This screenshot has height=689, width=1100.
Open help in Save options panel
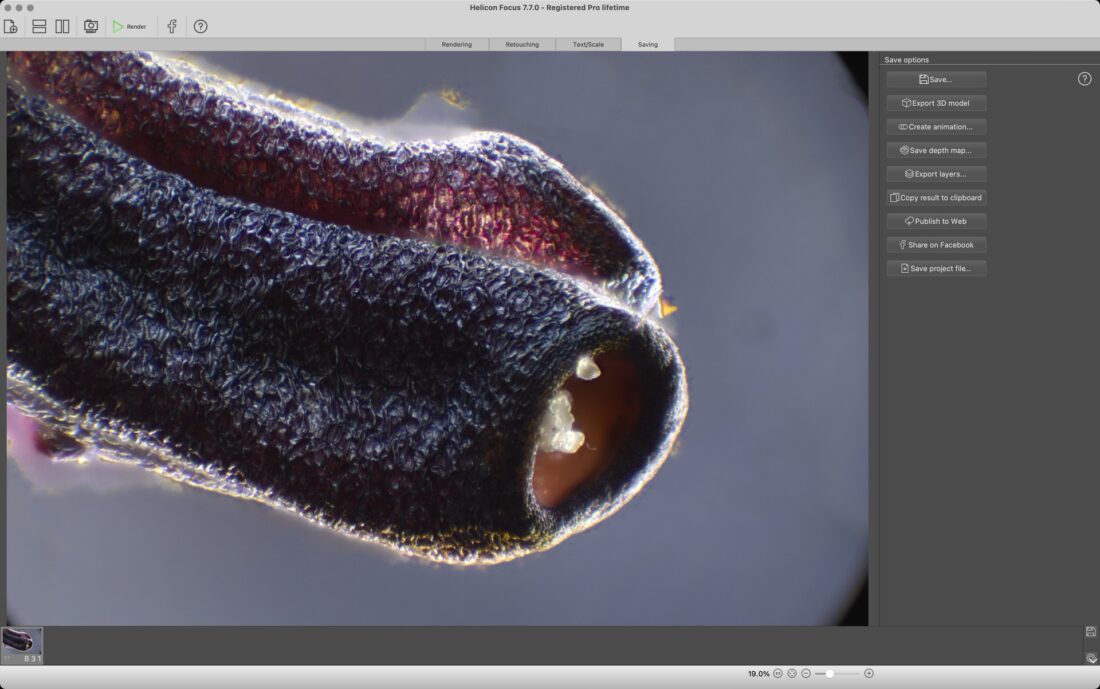pyautogui.click(x=1084, y=79)
